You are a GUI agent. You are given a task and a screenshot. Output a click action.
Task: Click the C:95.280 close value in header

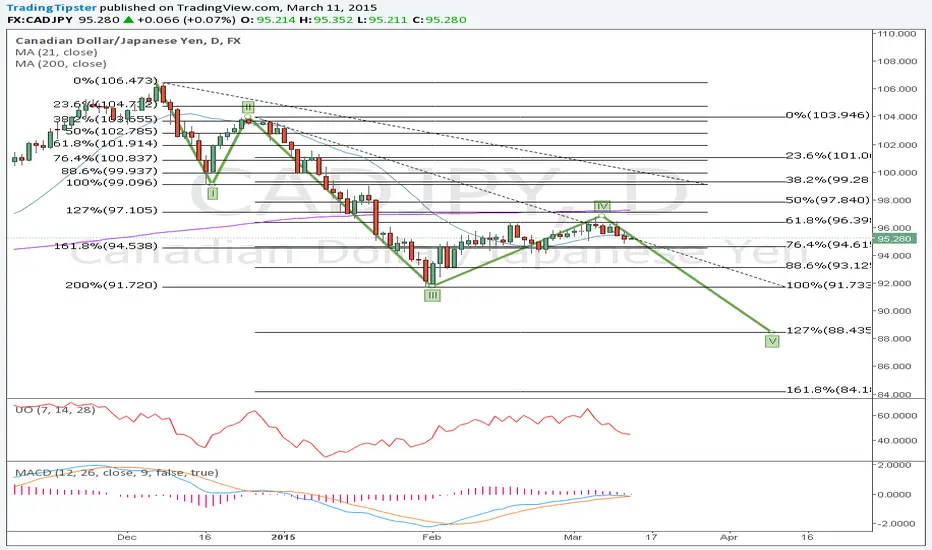tap(439, 20)
